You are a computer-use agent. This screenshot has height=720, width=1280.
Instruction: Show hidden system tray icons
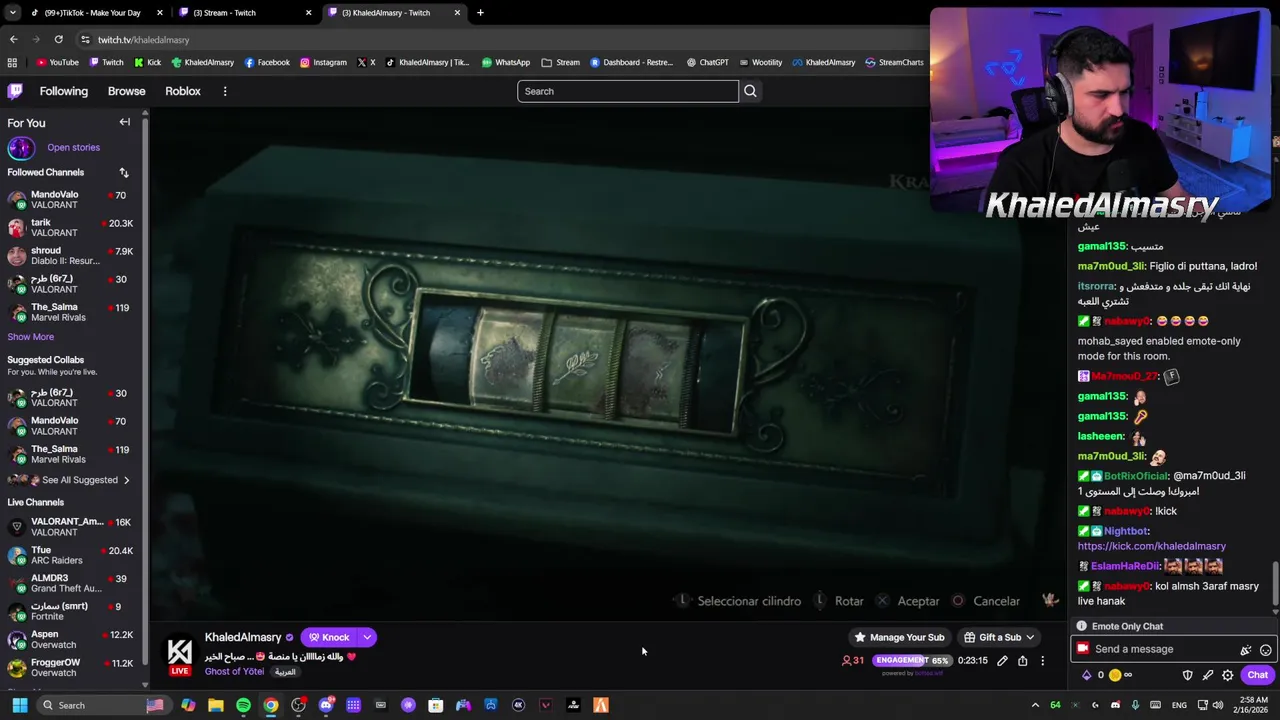pyautogui.click(x=1035, y=705)
